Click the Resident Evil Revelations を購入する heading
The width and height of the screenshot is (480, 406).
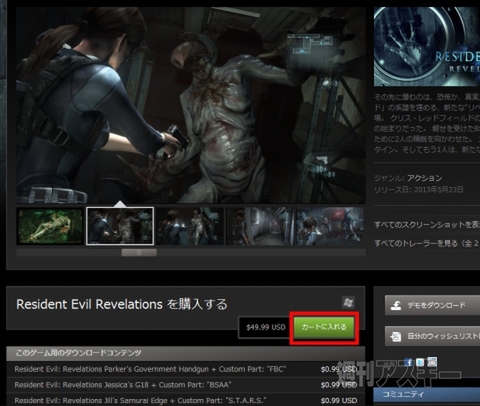[122, 304]
